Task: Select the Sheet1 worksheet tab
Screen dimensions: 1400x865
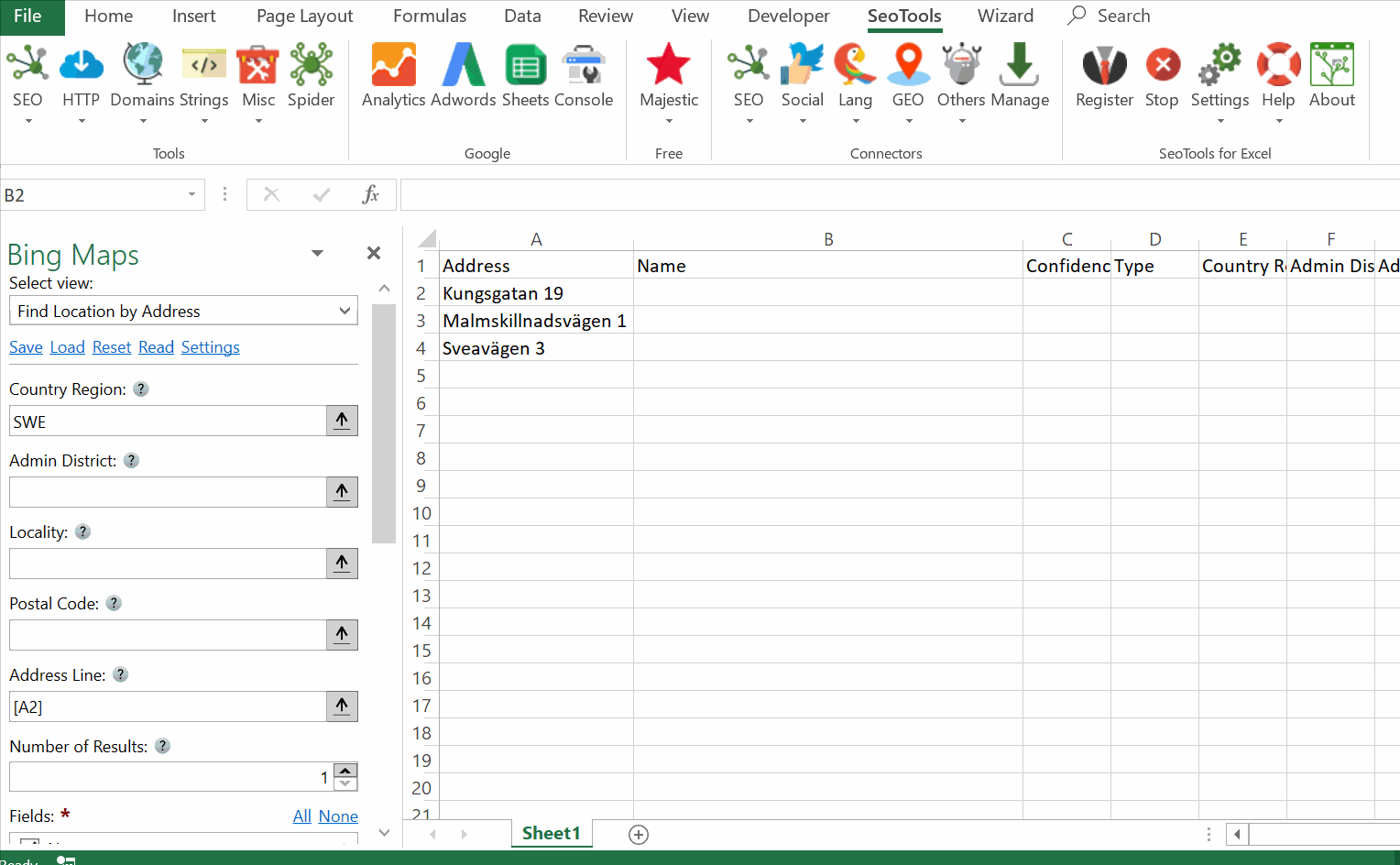Action: point(552,833)
